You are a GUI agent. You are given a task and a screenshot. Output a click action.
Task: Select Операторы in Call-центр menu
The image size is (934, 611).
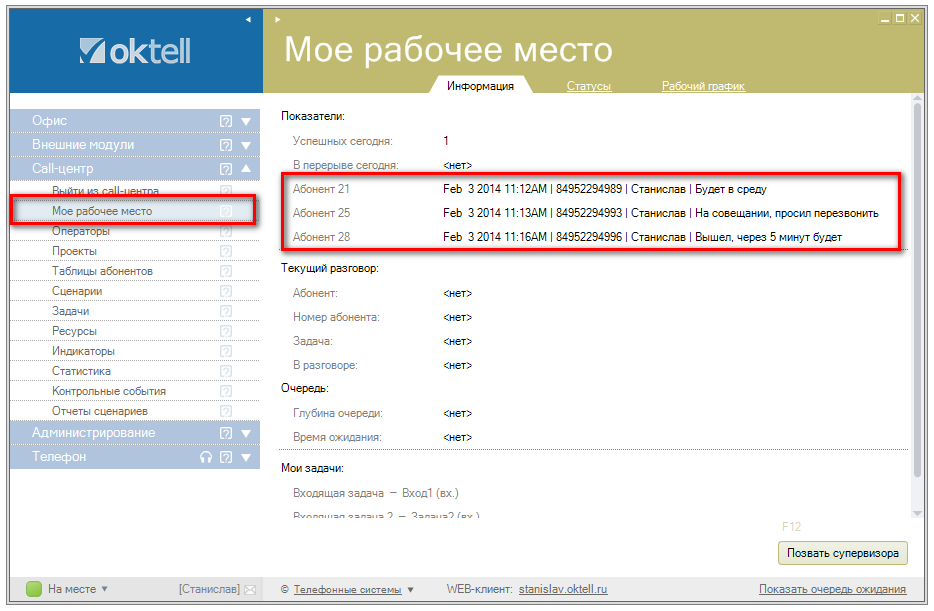81,231
